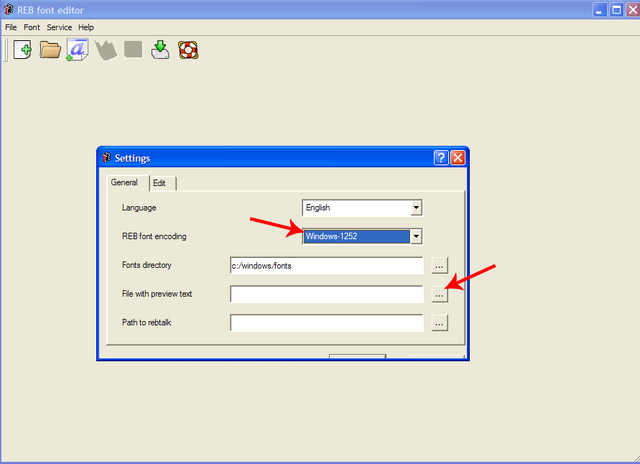Image resolution: width=640 pixels, height=464 pixels.
Task: Click the greyed-out square toolbar icon
Action: click(x=133, y=49)
